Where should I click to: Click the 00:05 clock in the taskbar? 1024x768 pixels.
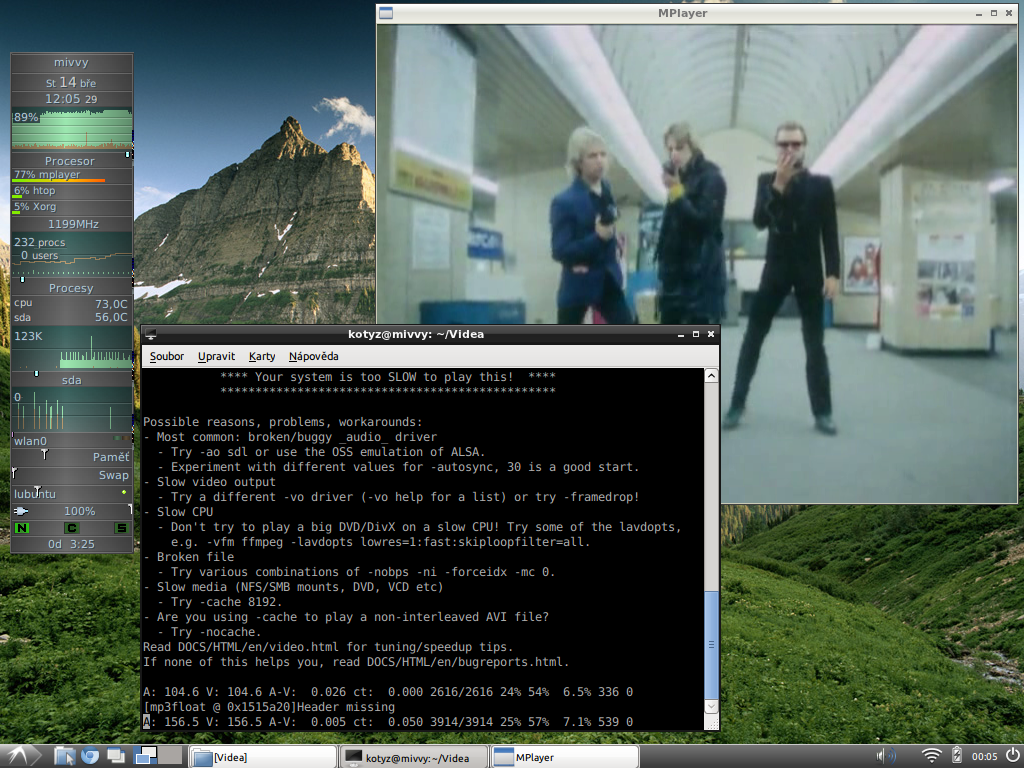pyautogui.click(x=984, y=757)
